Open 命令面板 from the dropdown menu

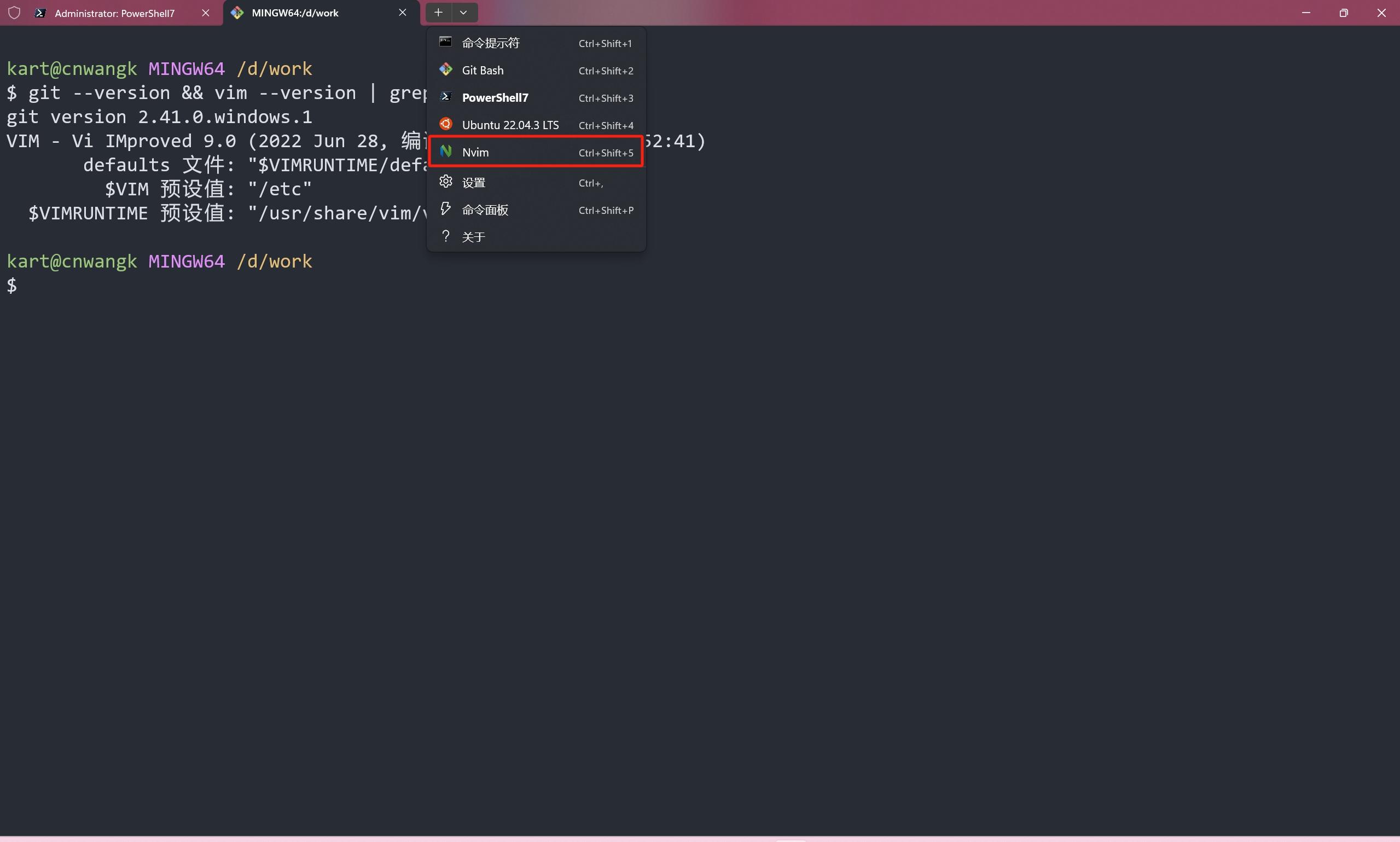(x=485, y=210)
